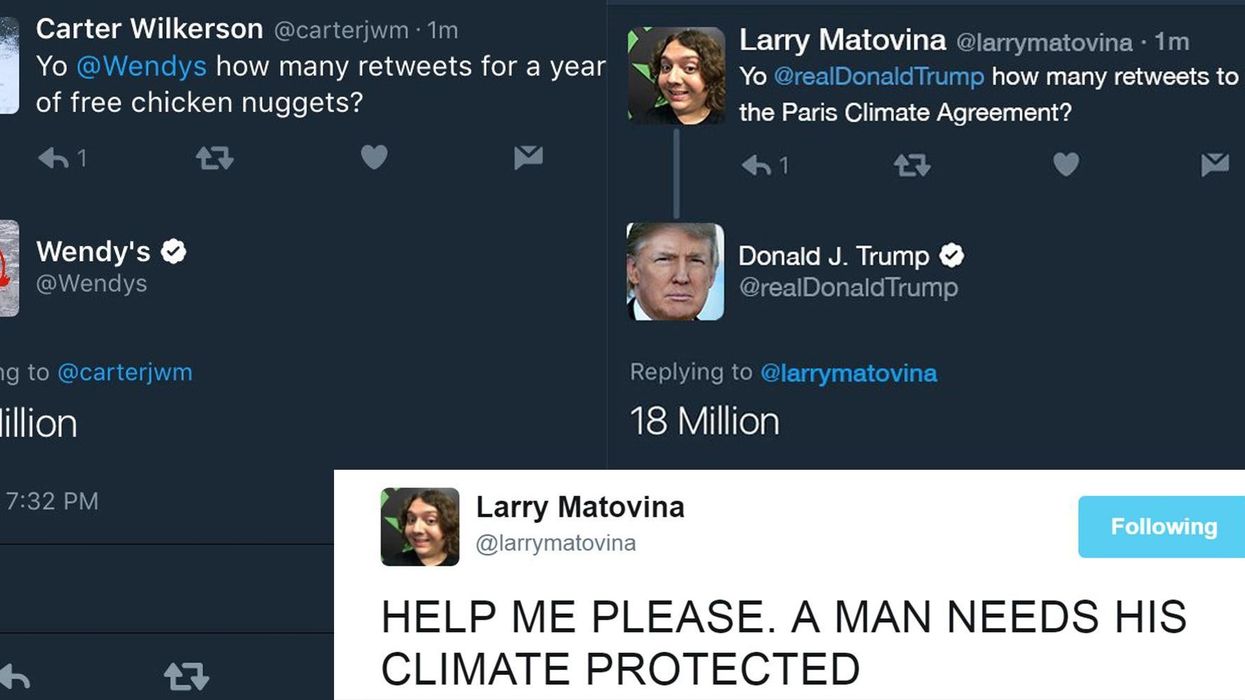Send Carter Wilkerson's tweet via direct message icon
Screen dimensions: 1245x700
pyautogui.click(x=528, y=156)
